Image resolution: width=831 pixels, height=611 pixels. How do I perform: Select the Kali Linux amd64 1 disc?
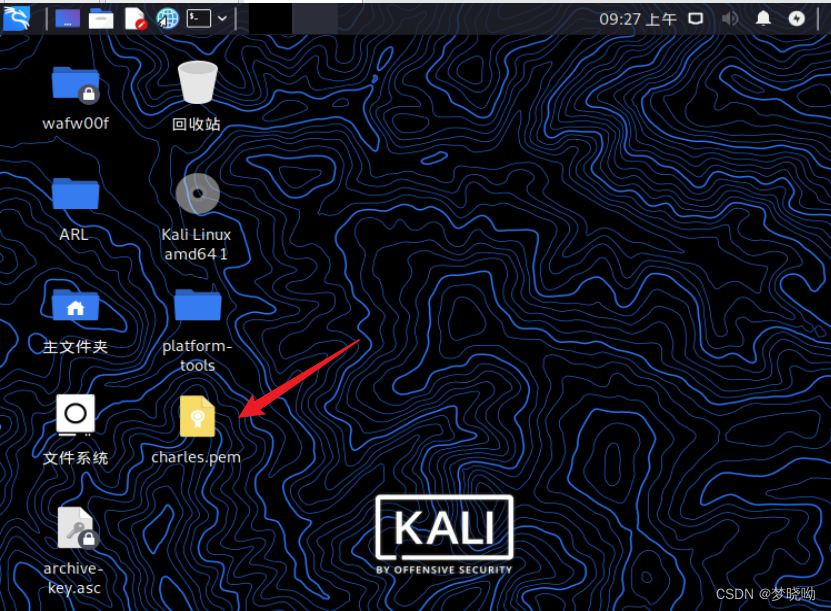pyautogui.click(x=198, y=194)
